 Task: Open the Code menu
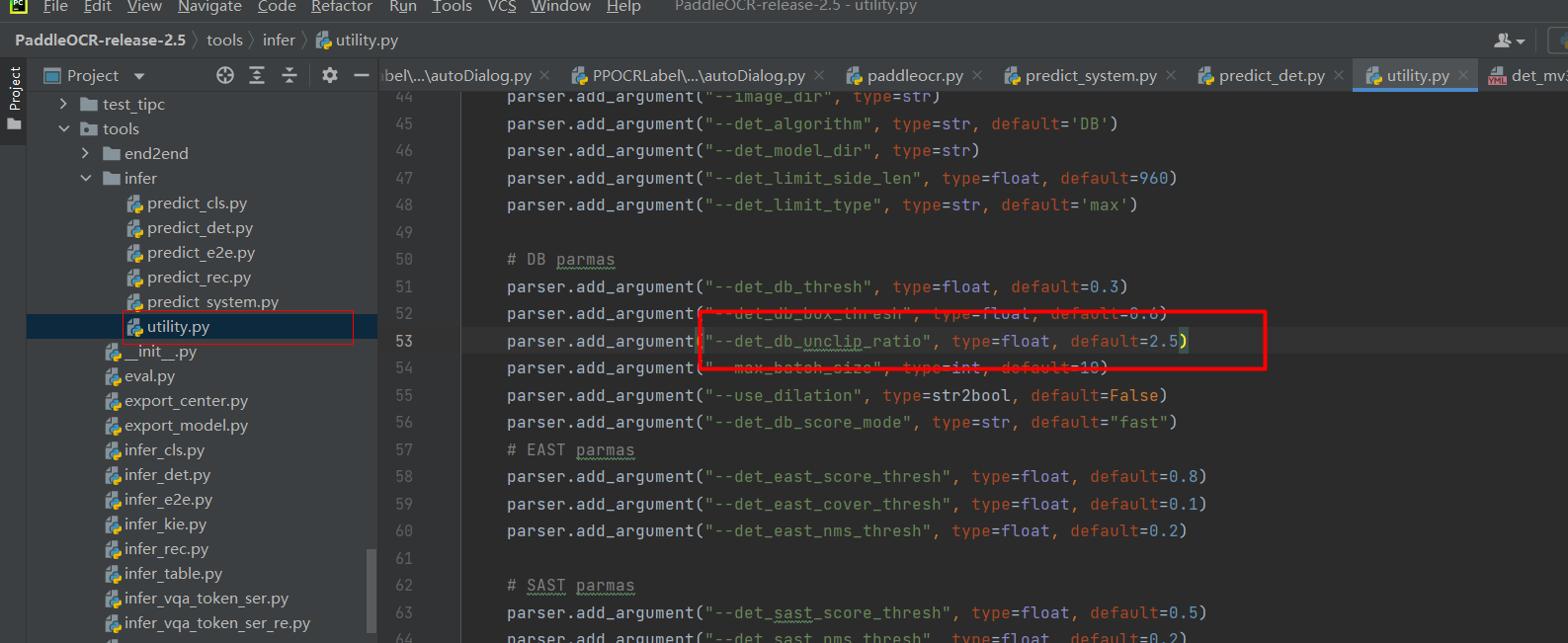coord(277,6)
